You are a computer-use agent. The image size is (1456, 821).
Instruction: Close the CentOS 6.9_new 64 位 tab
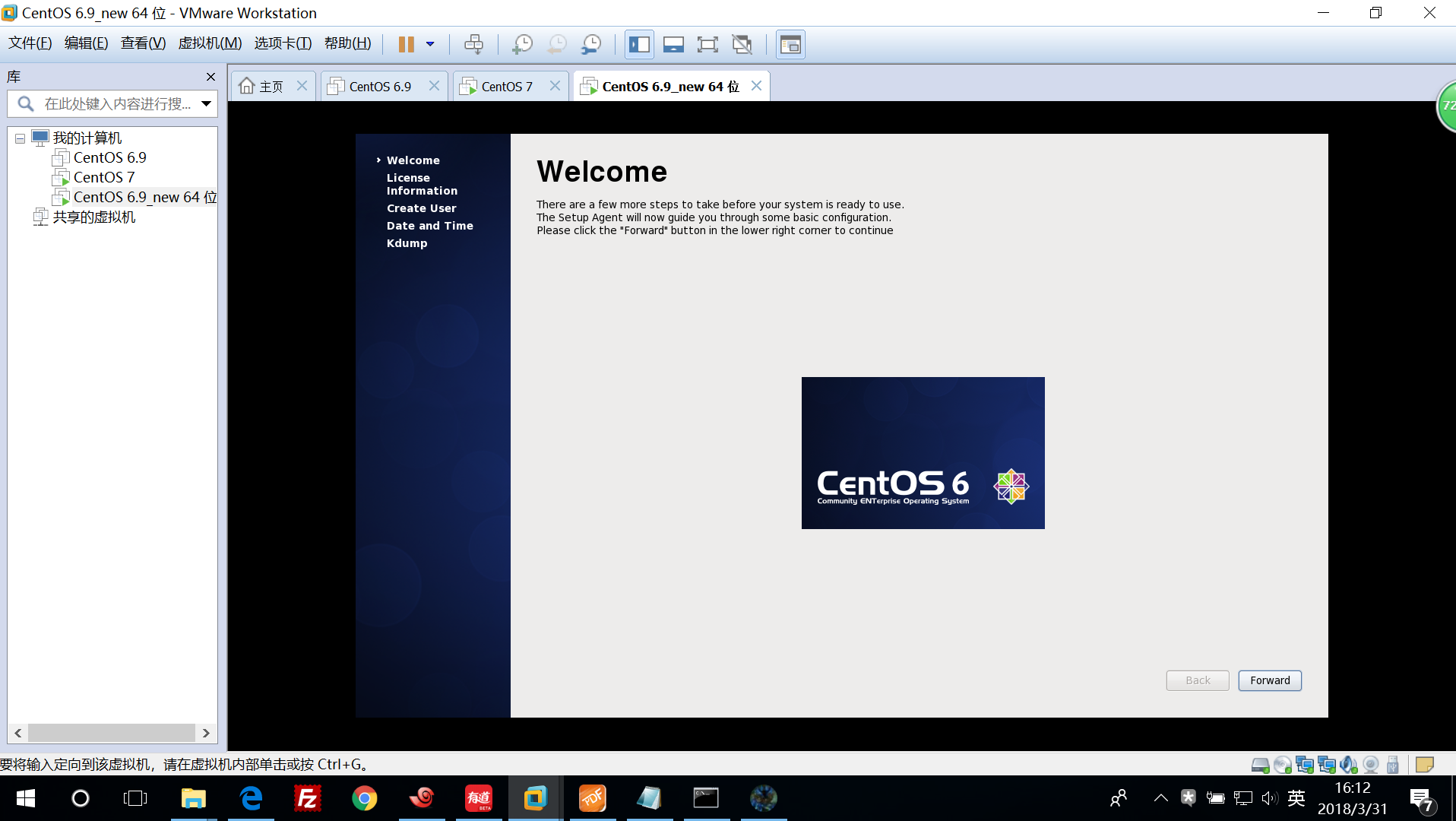(756, 86)
